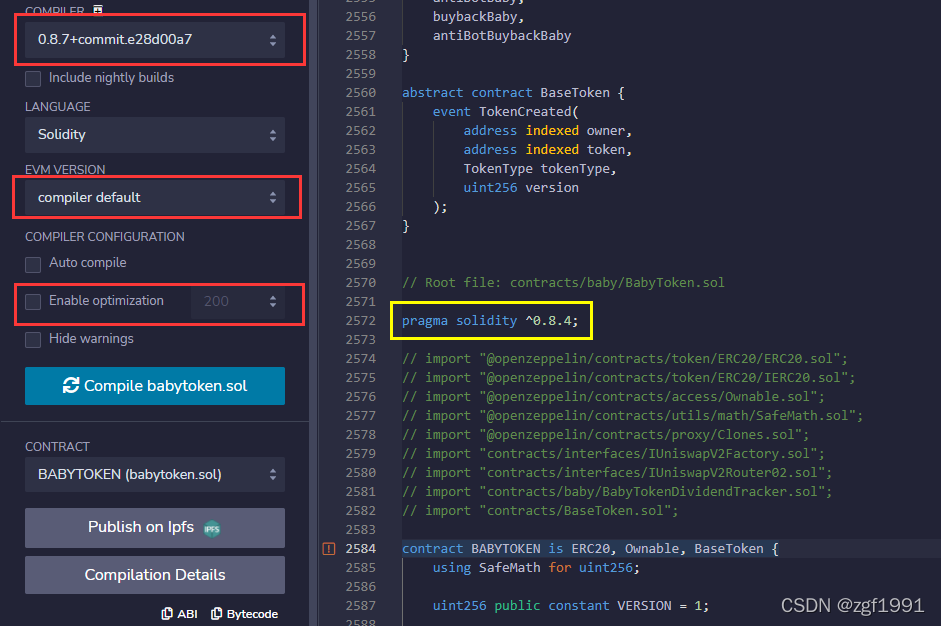This screenshot has height=626, width=941.
Task: Click the 'contract BABYTOKEN is ERC20' line
Action: click(590, 549)
